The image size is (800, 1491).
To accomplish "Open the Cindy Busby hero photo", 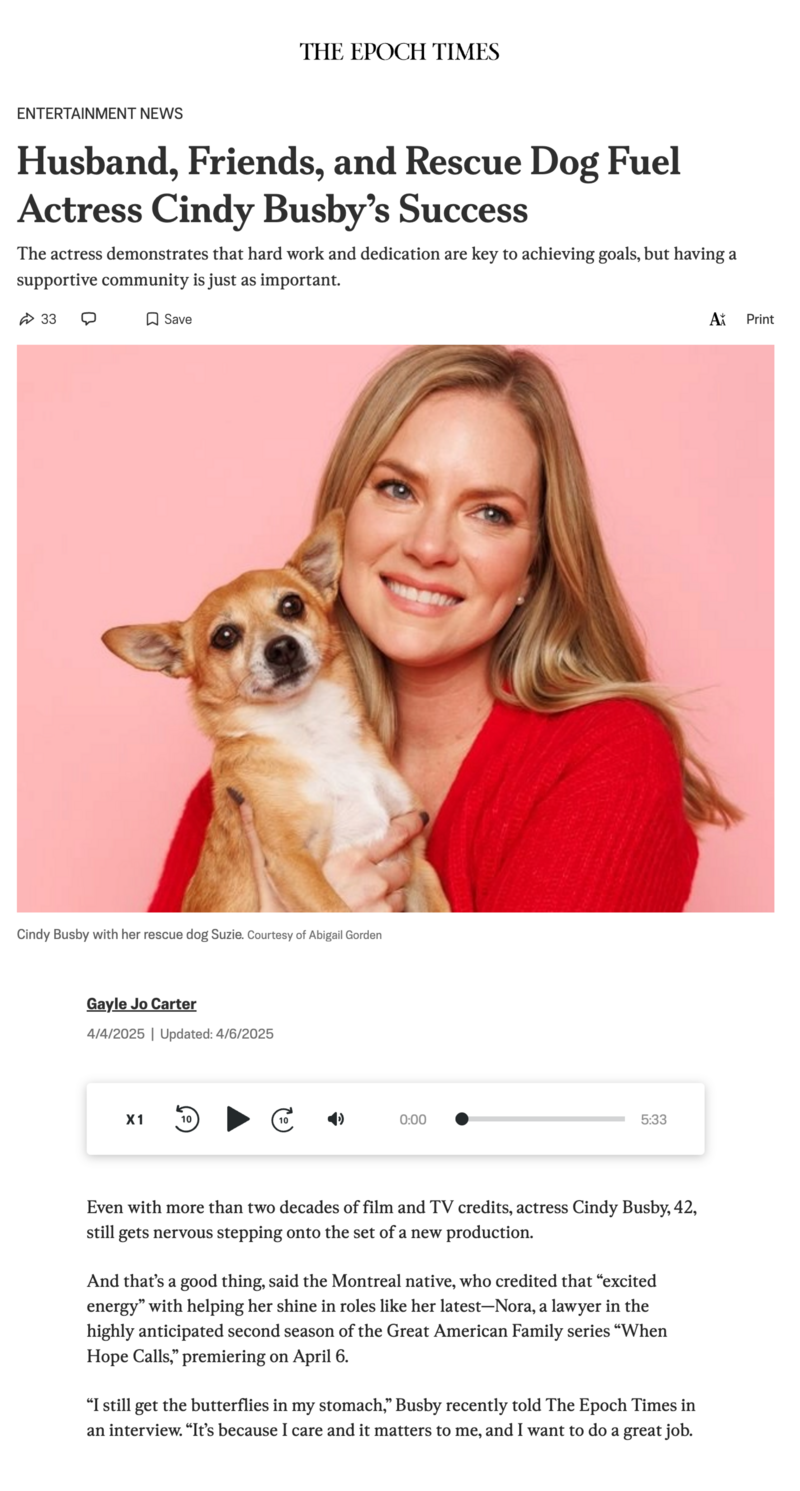I will pyautogui.click(x=396, y=628).
